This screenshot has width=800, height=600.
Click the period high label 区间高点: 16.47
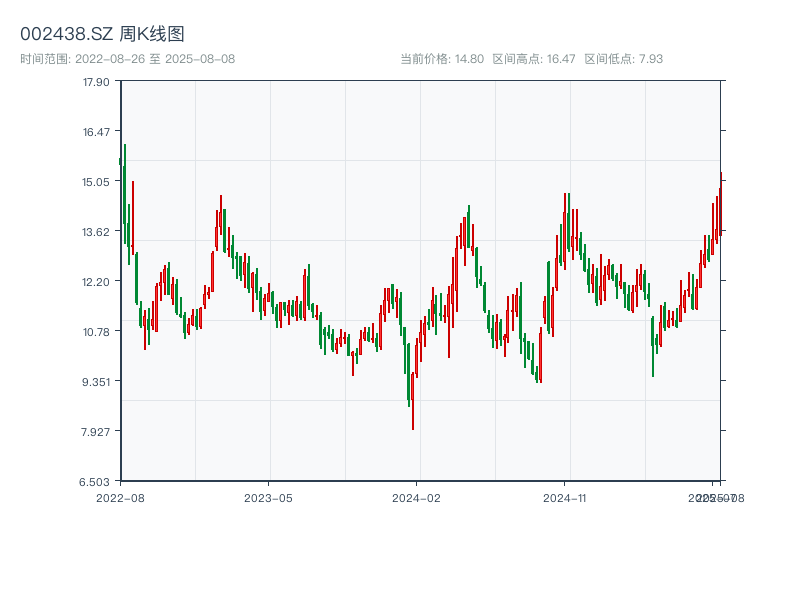click(x=534, y=59)
